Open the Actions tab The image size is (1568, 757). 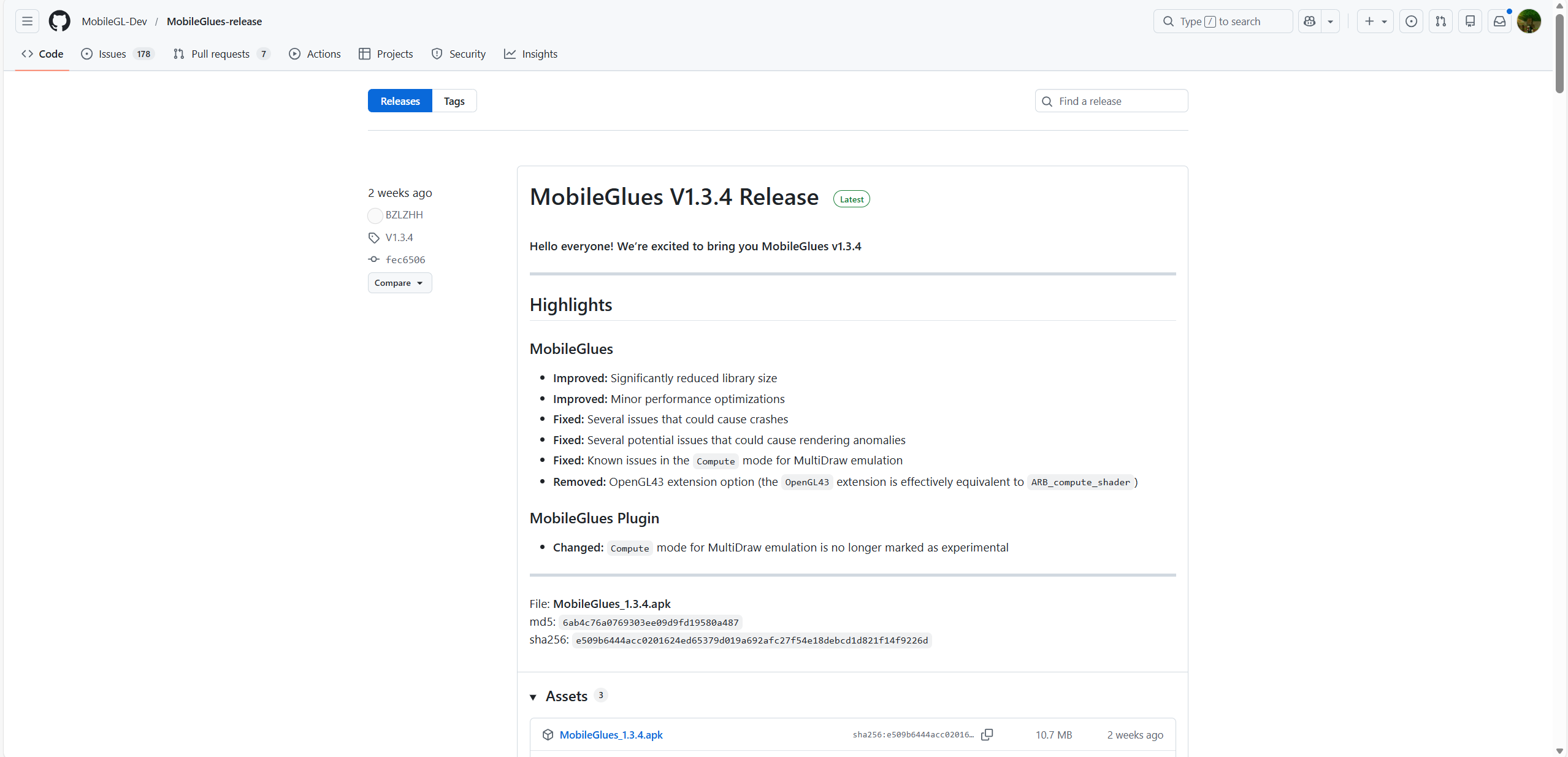[x=314, y=54]
